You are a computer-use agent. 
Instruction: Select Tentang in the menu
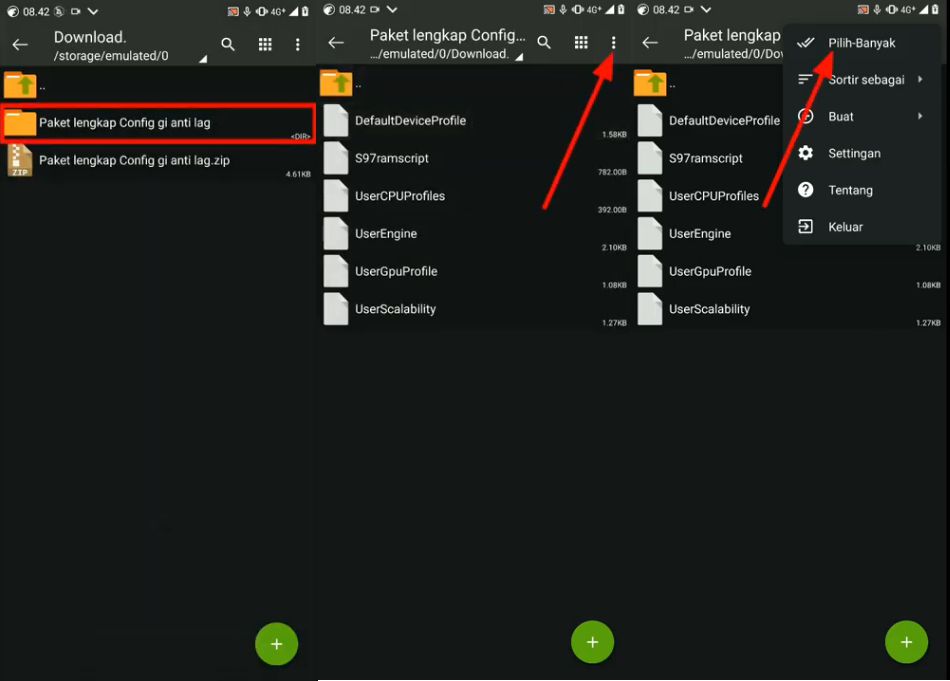[x=862, y=190]
